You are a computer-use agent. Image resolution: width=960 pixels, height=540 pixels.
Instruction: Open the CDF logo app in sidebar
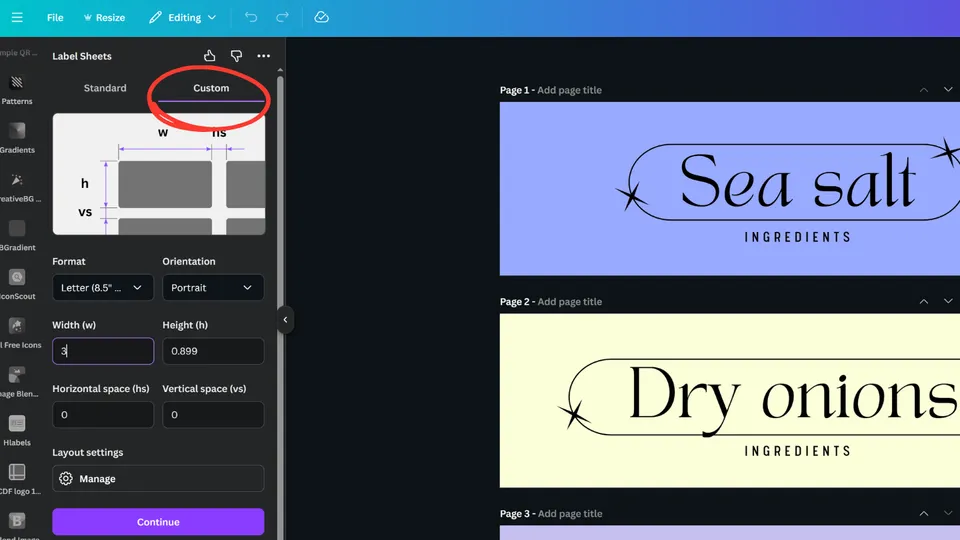[x=17, y=479]
